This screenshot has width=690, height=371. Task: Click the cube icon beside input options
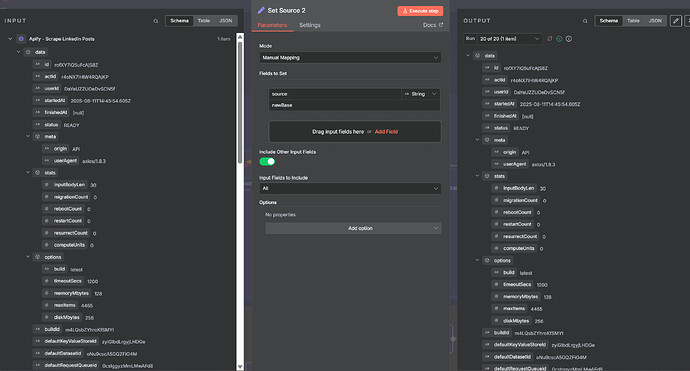click(x=37, y=257)
